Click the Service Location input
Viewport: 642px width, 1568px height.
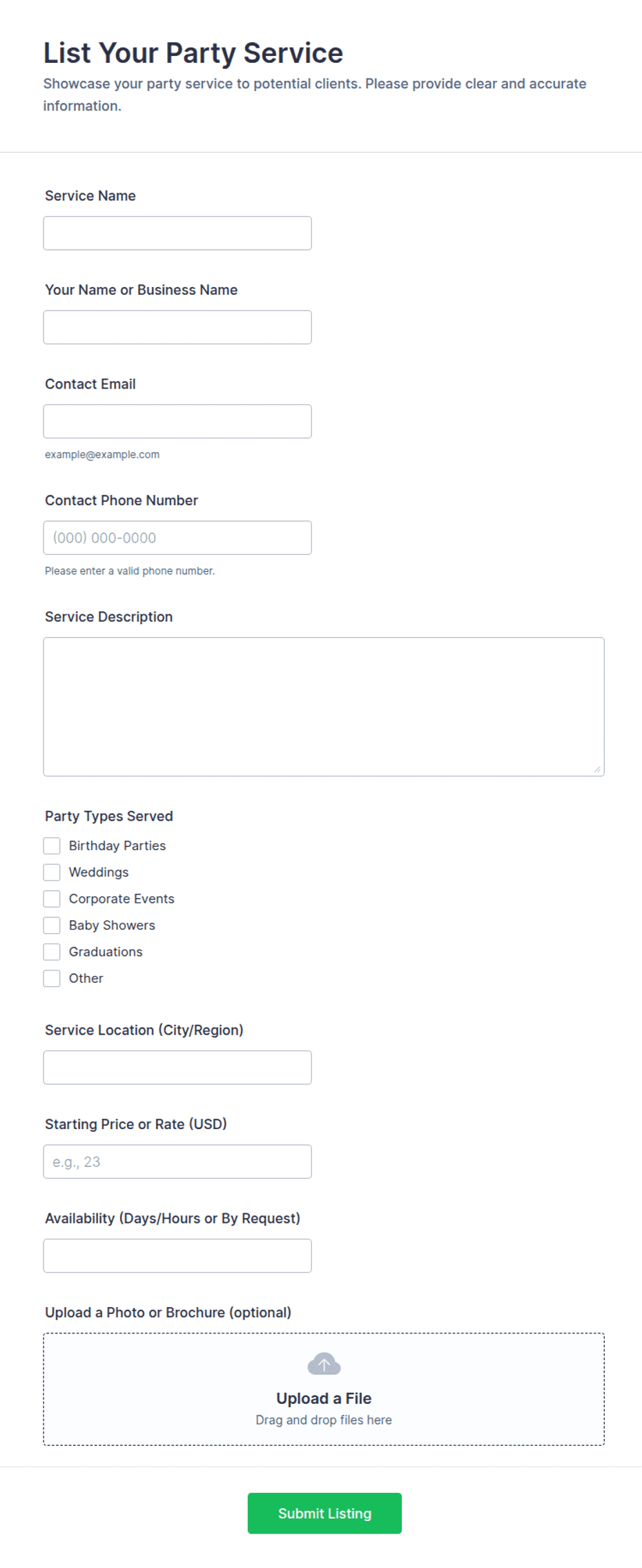[177, 1068]
